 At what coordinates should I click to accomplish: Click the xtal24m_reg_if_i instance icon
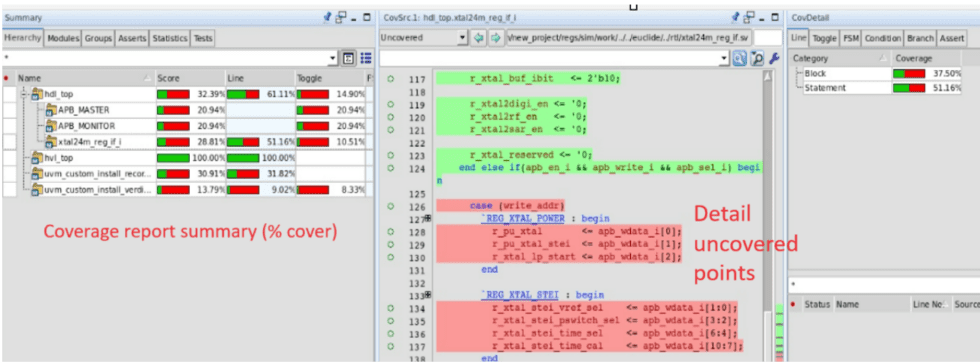pos(52,142)
